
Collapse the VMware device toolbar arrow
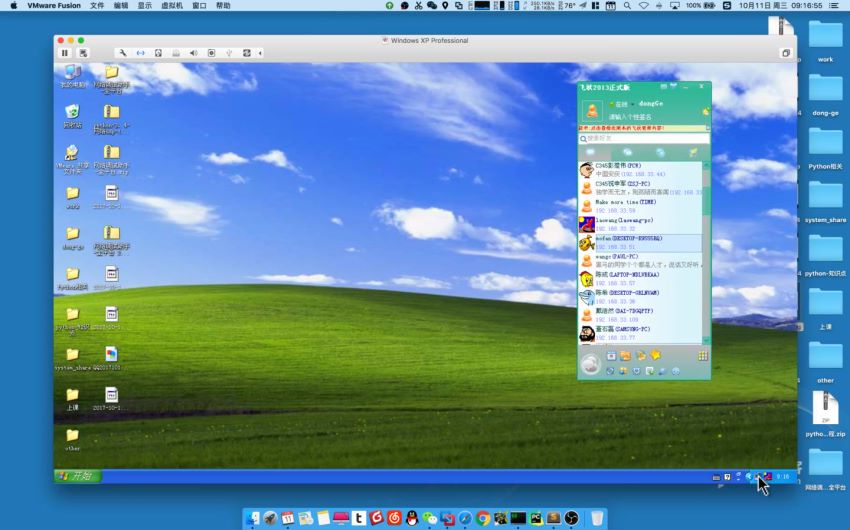[260, 53]
